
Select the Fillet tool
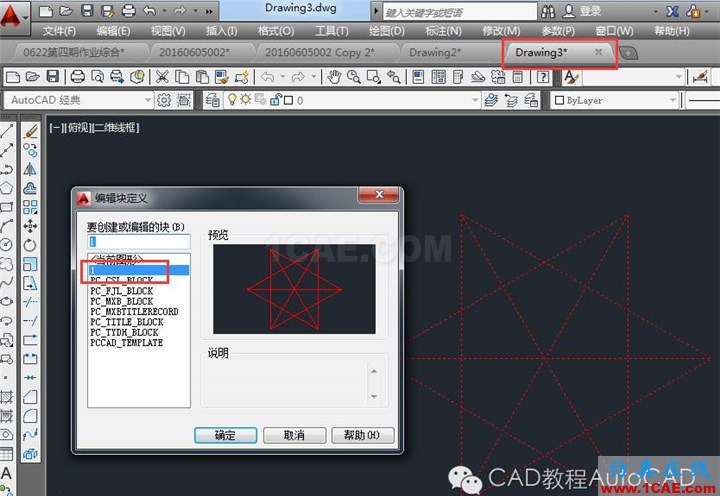31,416
